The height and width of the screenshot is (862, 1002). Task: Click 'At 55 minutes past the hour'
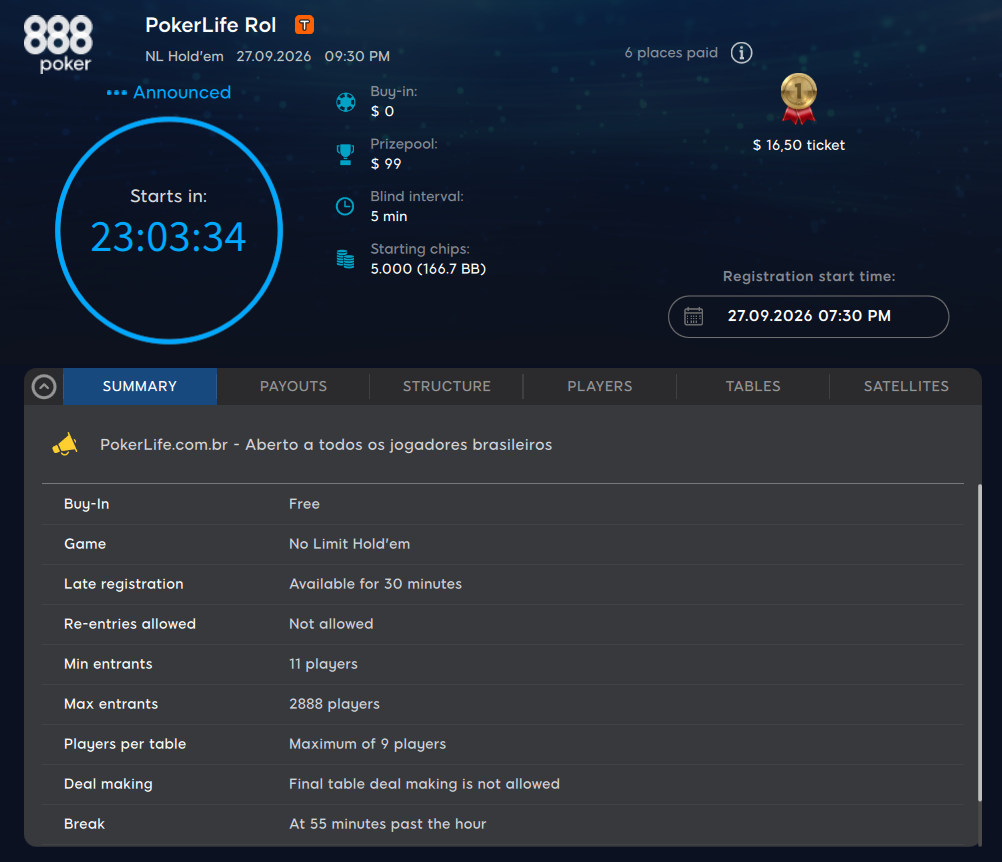coord(387,824)
